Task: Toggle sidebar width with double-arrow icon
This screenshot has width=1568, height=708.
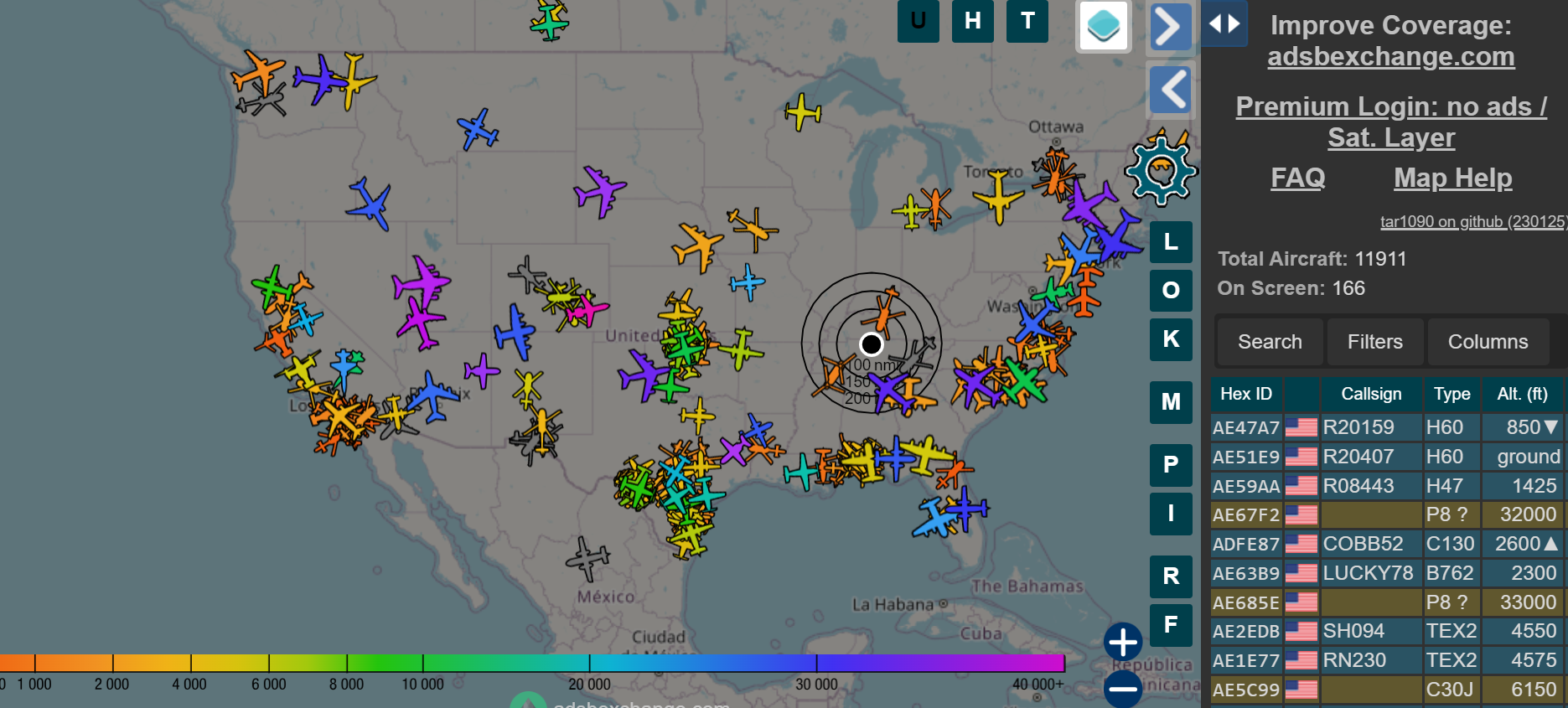Action: point(1224,23)
